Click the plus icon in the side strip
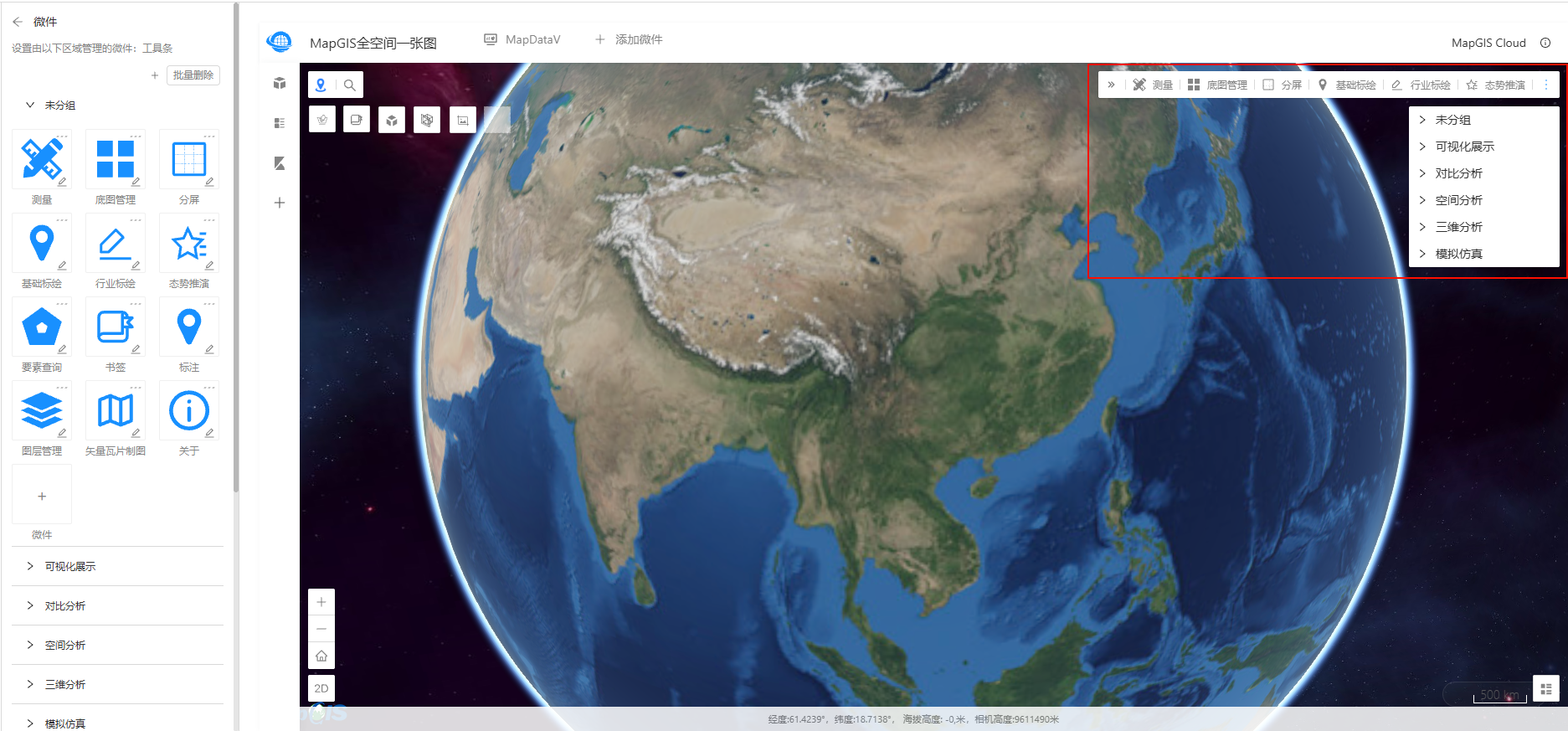 (x=280, y=203)
